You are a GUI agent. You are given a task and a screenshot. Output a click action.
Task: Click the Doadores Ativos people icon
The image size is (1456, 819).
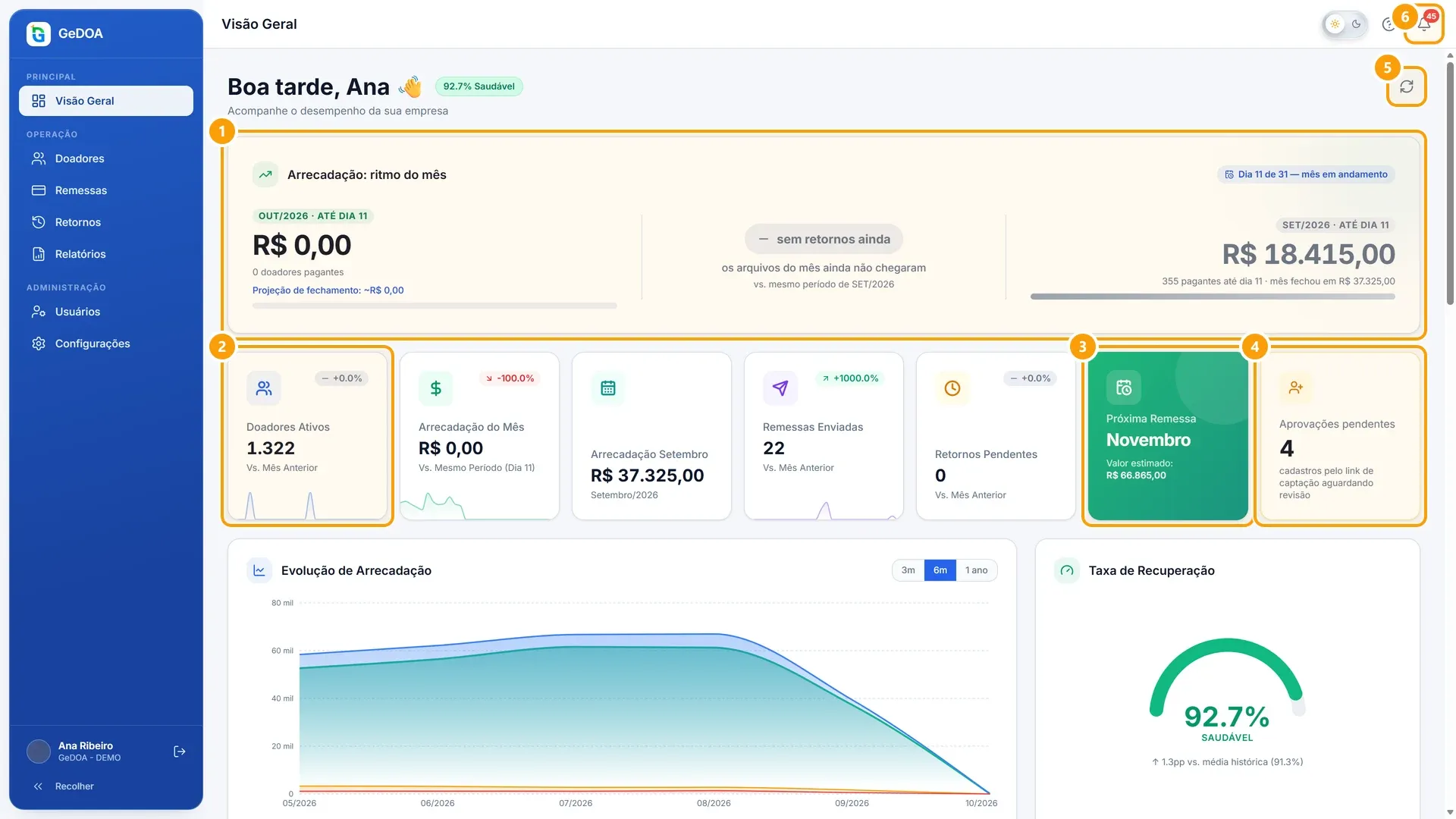(264, 388)
